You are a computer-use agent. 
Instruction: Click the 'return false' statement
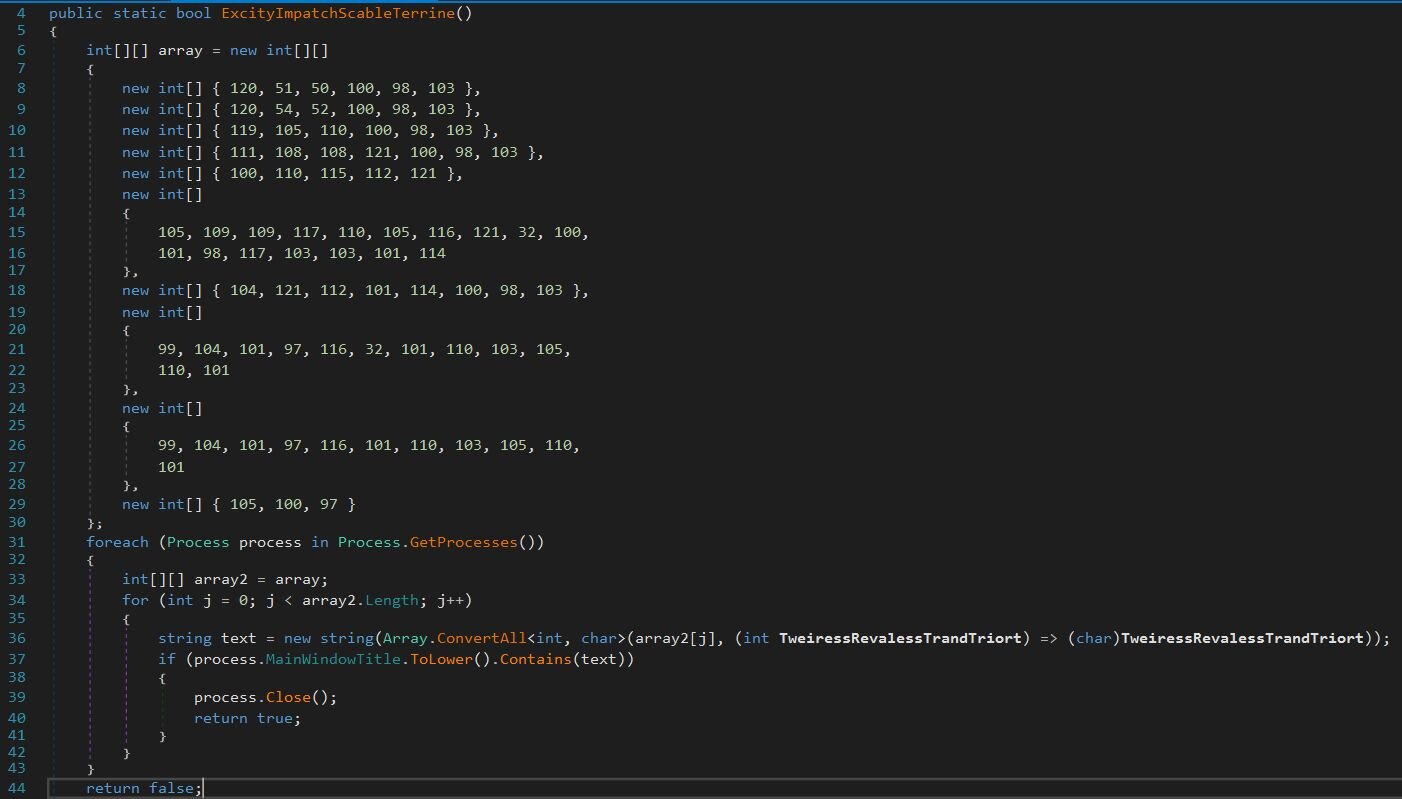pyautogui.click(x=143, y=788)
